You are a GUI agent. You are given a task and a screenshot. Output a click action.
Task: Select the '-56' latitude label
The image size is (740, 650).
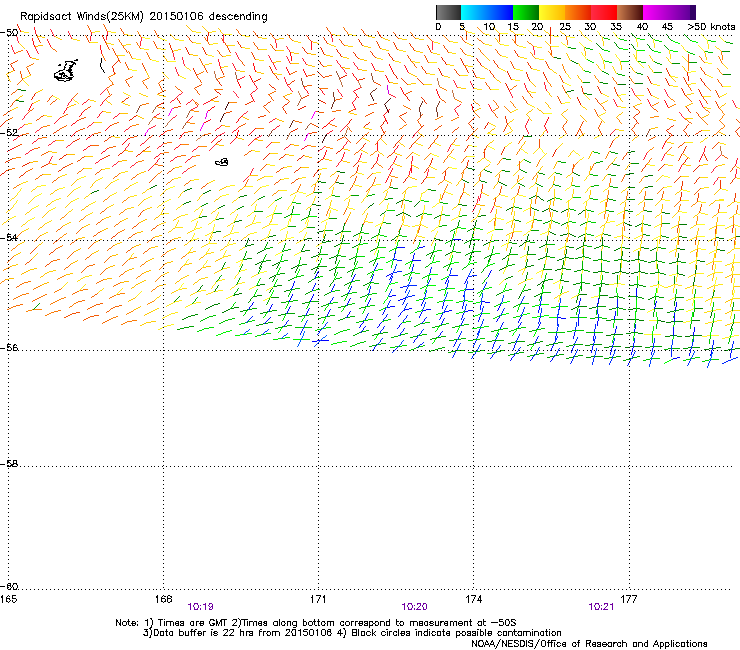(9, 348)
